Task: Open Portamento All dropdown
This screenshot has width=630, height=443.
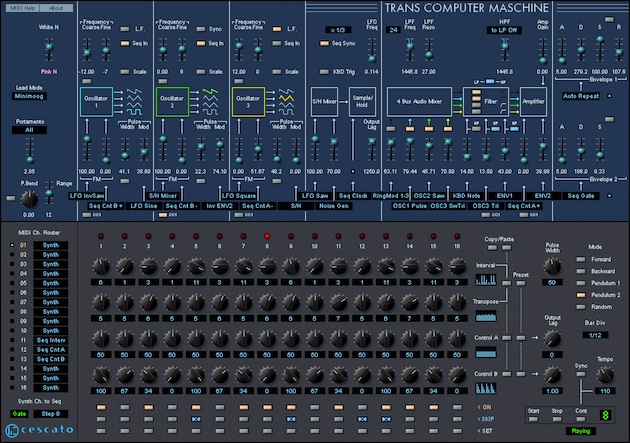Action: click(29, 130)
